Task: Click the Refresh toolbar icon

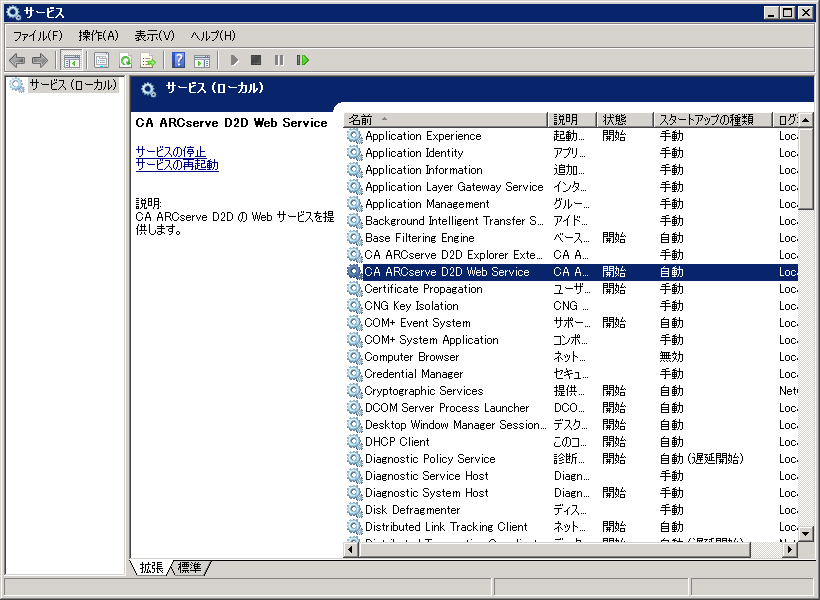Action: coord(125,60)
